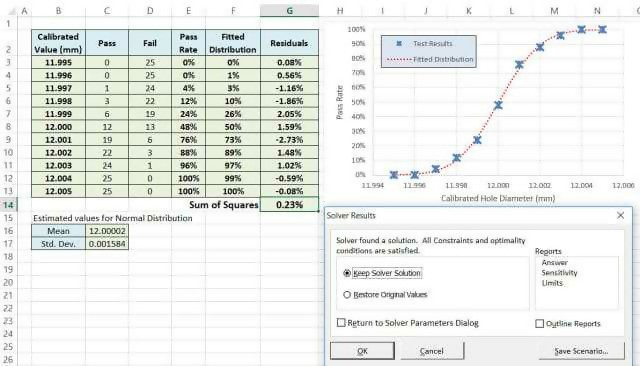Image resolution: width=640 pixels, height=366 pixels.
Task: Select row 14 header
Action: click(8, 204)
